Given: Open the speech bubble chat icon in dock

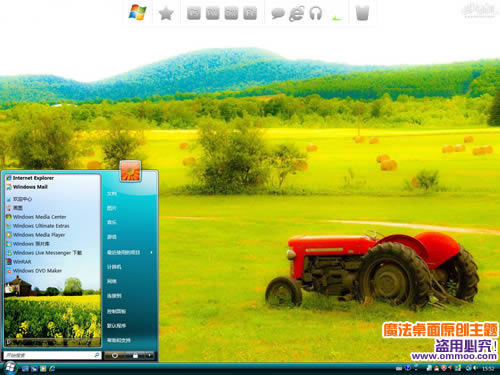Looking at the screenshot, I should click(x=278, y=14).
